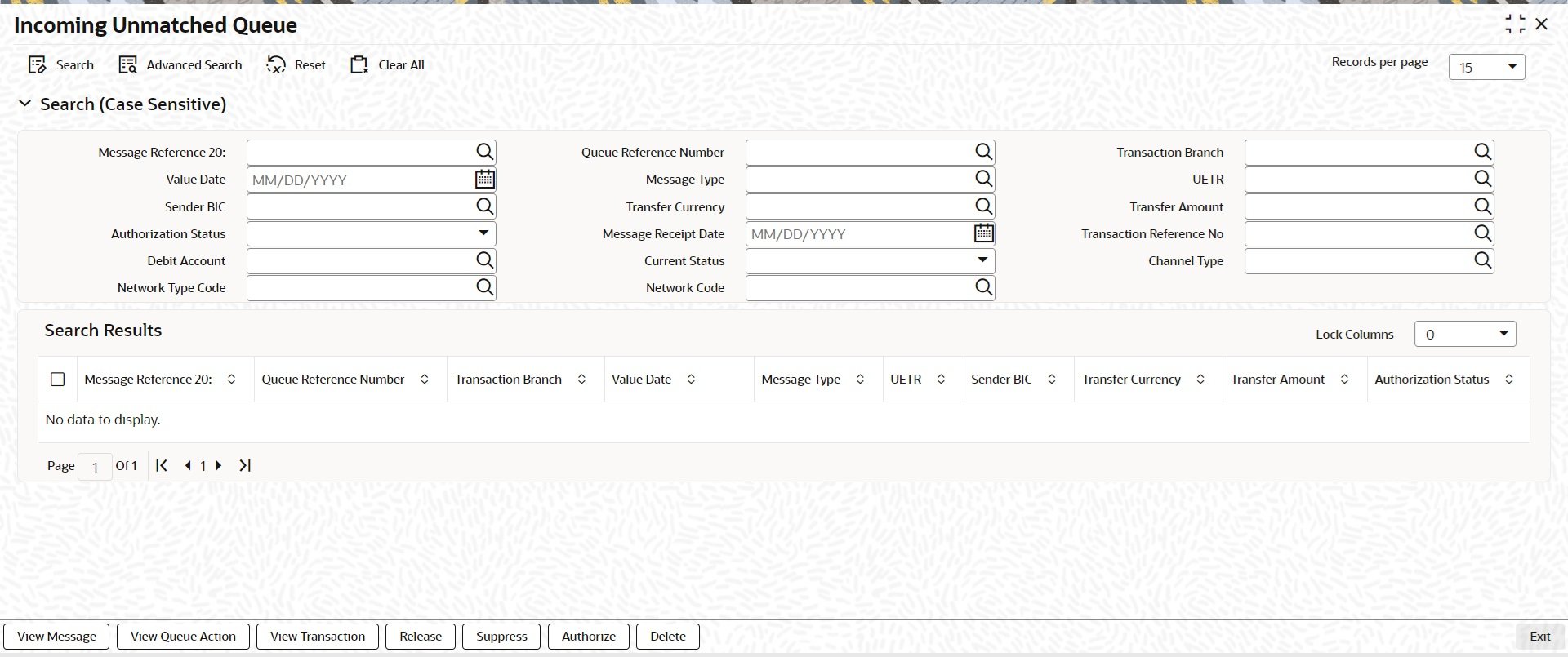Open Message Receipt Date calendar picker
This screenshot has width=1568, height=657.
[x=984, y=233]
